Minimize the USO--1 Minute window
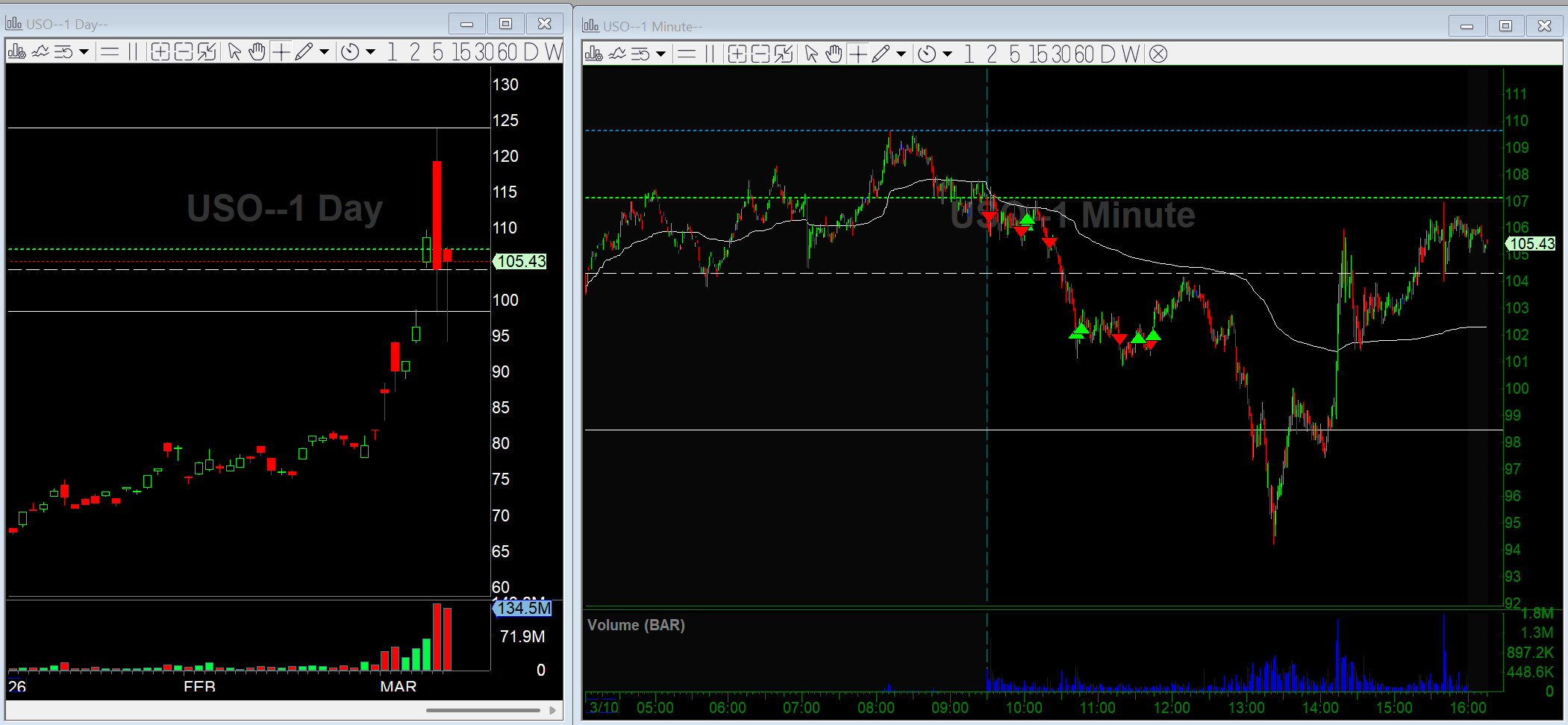This screenshot has height=725, width=1568. pyautogui.click(x=1467, y=26)
